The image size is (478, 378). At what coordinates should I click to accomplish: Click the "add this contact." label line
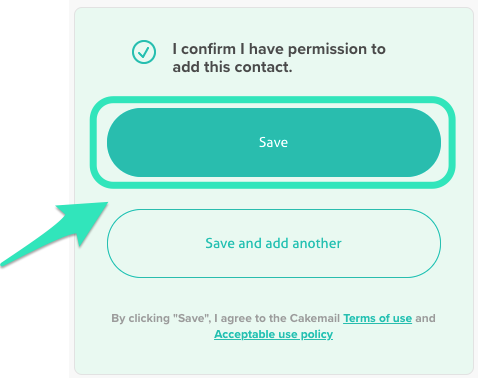[x=232, y=67]
